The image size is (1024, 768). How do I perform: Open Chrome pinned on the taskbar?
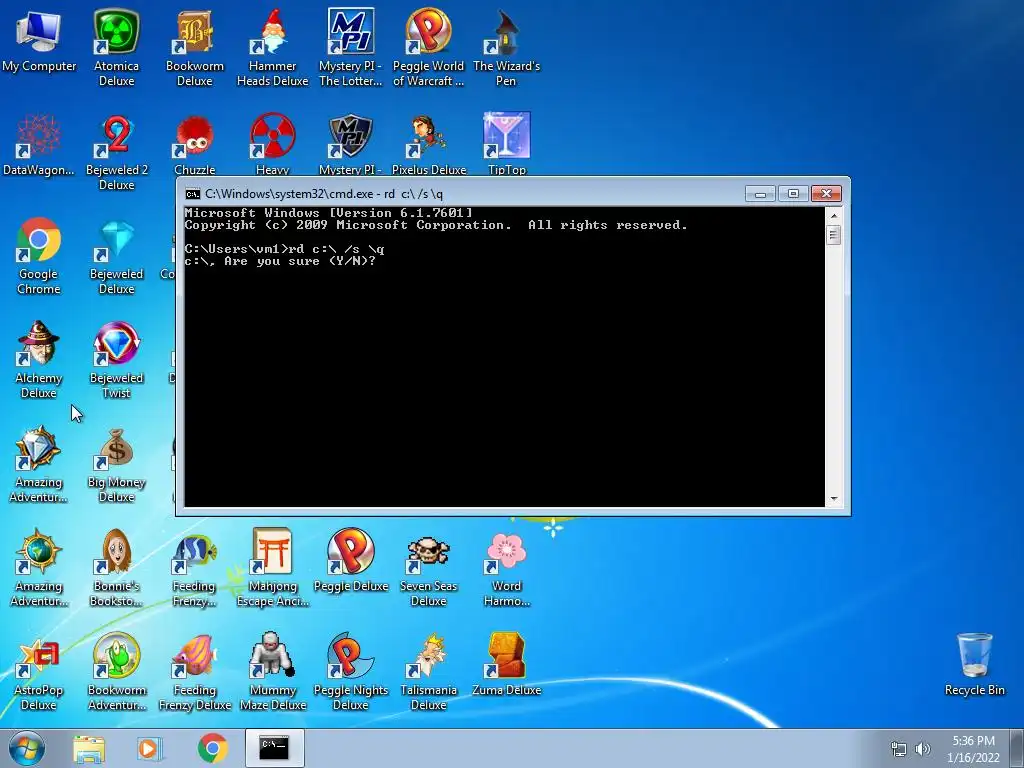213,748
